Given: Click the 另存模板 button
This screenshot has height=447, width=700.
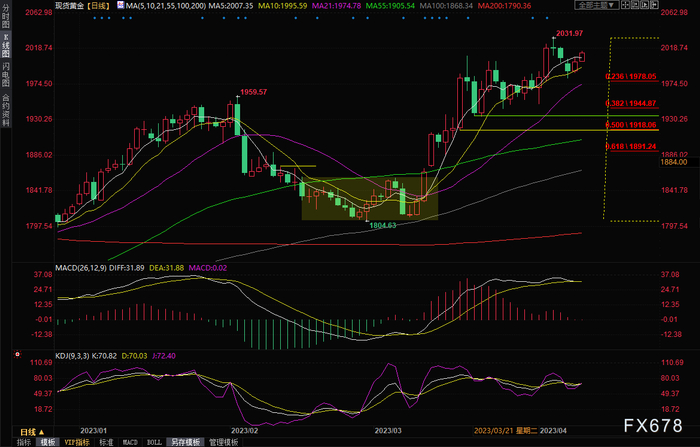Looking at the screenshot, I should [185, 442].
